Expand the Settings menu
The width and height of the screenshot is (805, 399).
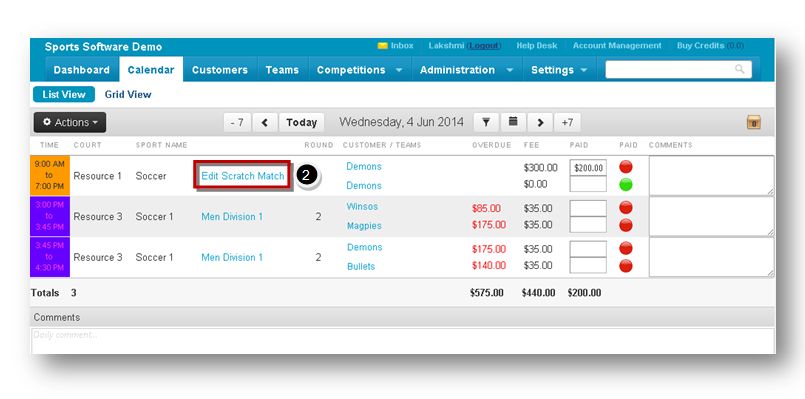click(x=559, y=70)
